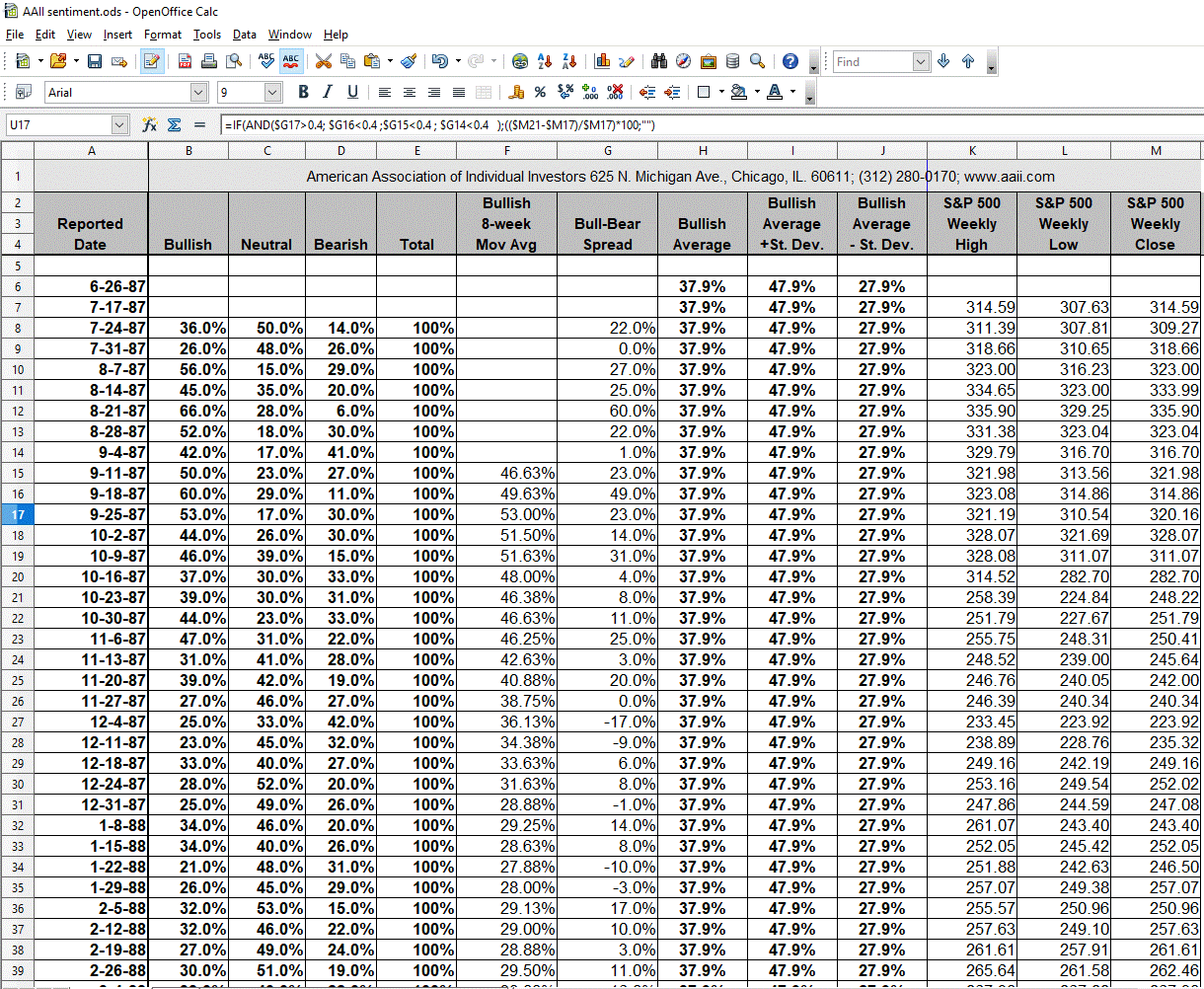Select column H header
1204x989 pixels.
(702, 151)
